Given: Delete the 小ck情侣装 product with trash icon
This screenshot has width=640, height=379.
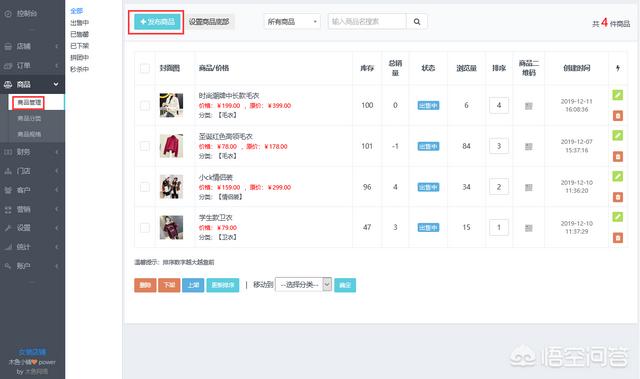Looking at the screenshot, I should [x=618, y=197].
